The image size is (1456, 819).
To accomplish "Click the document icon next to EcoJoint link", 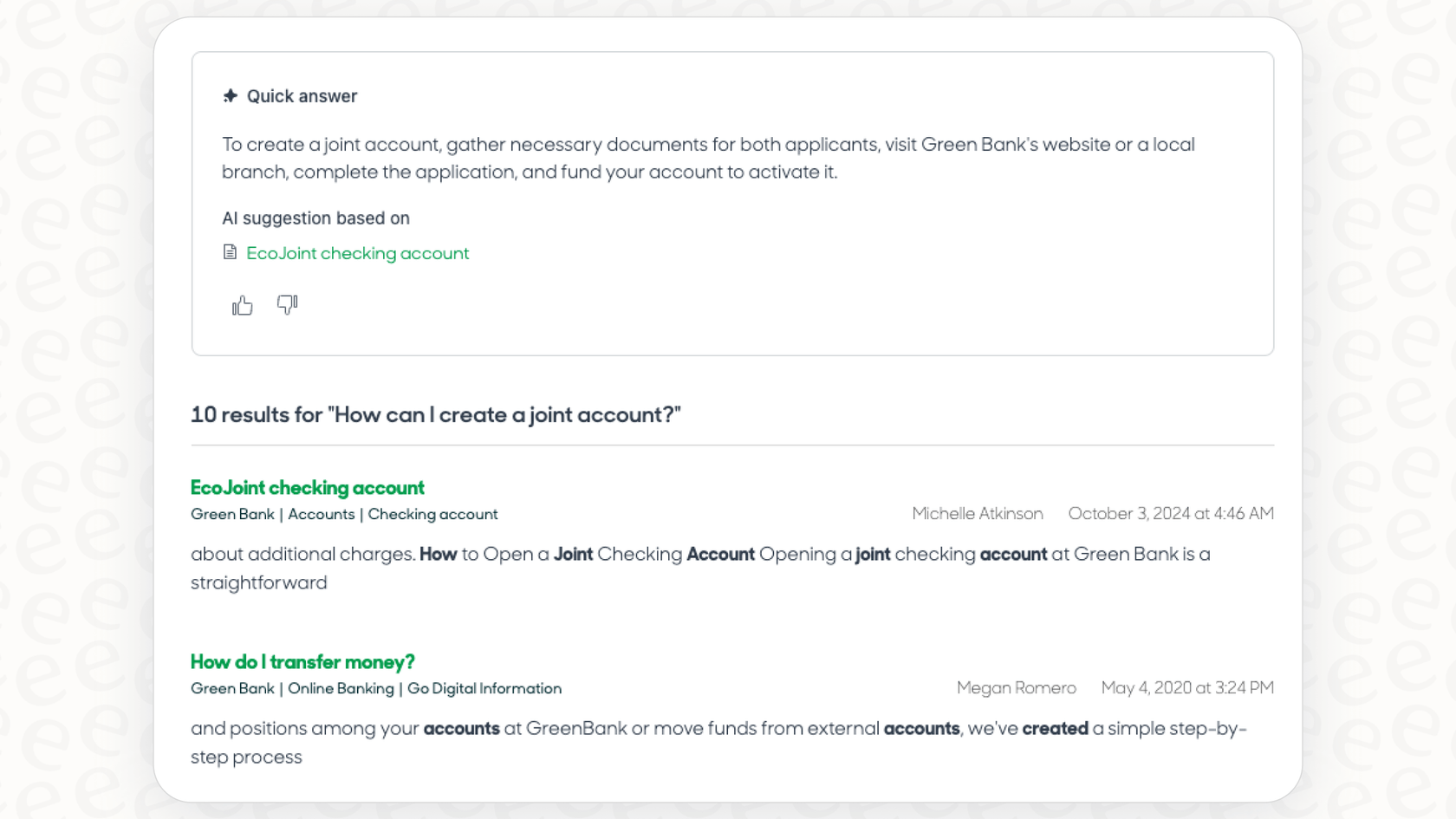I will click(x=230, y=252).
